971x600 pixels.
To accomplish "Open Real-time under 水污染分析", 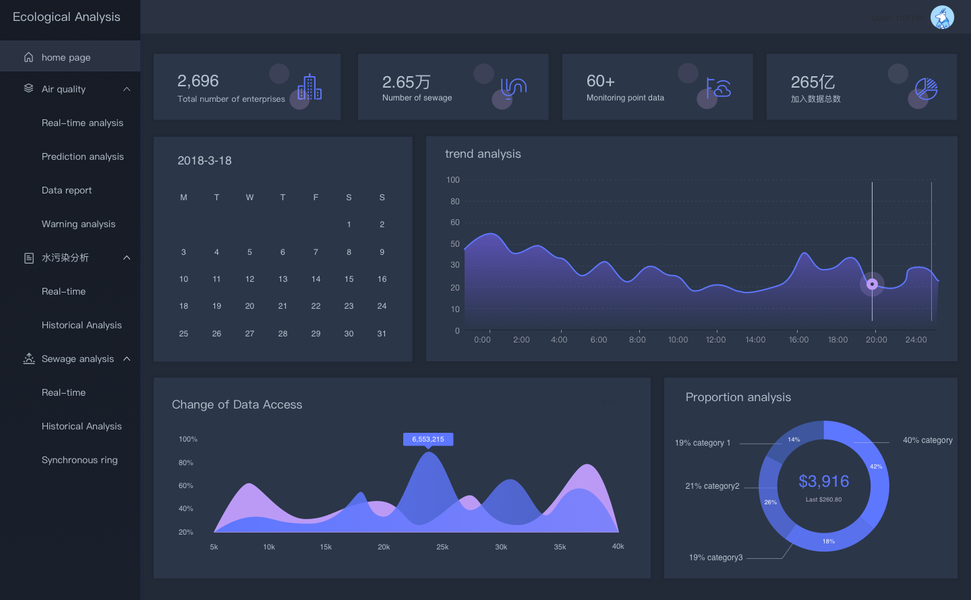I will tap(63, 291).
